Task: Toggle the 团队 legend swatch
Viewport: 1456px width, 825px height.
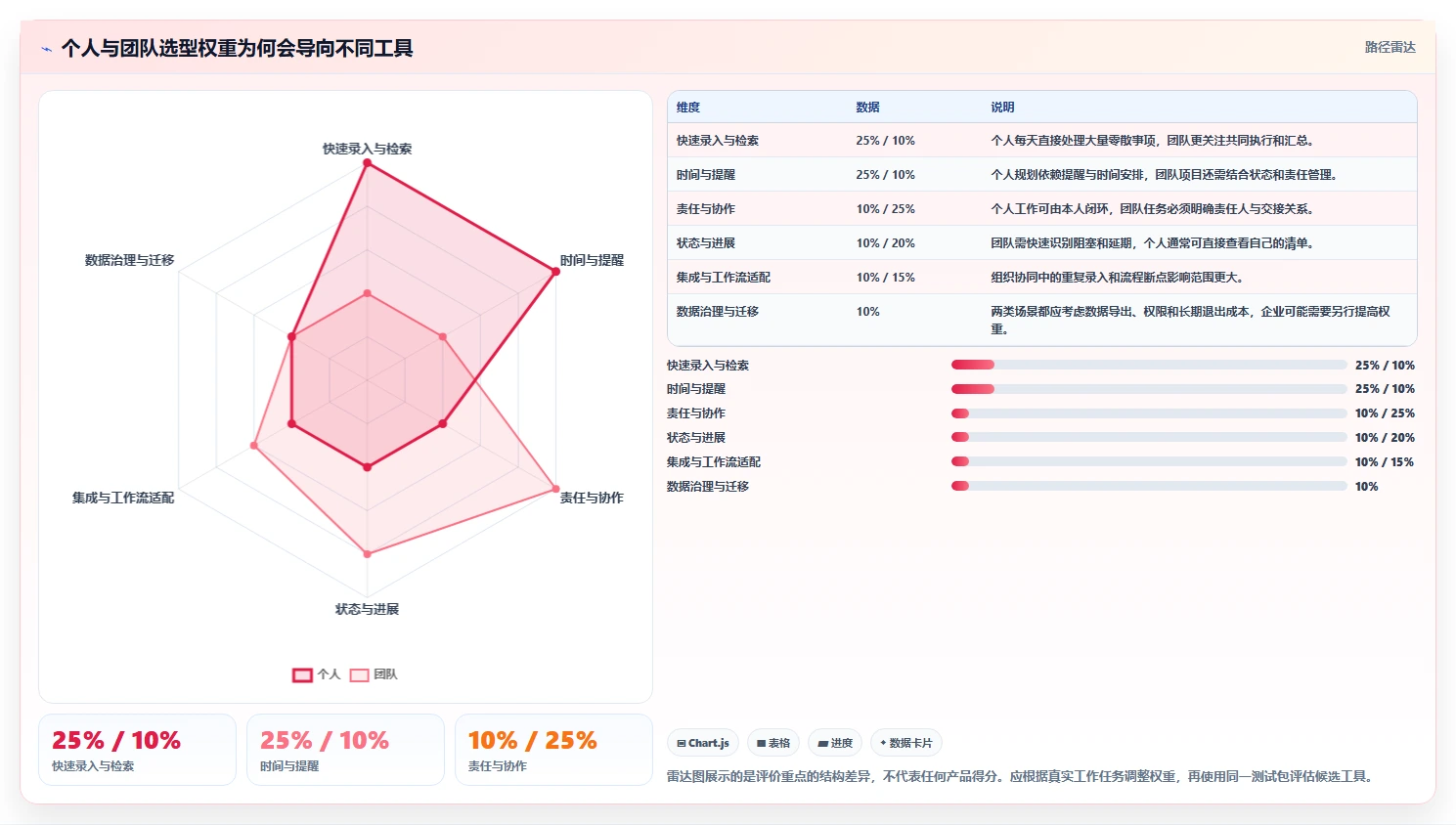Action: coord(360,674)
